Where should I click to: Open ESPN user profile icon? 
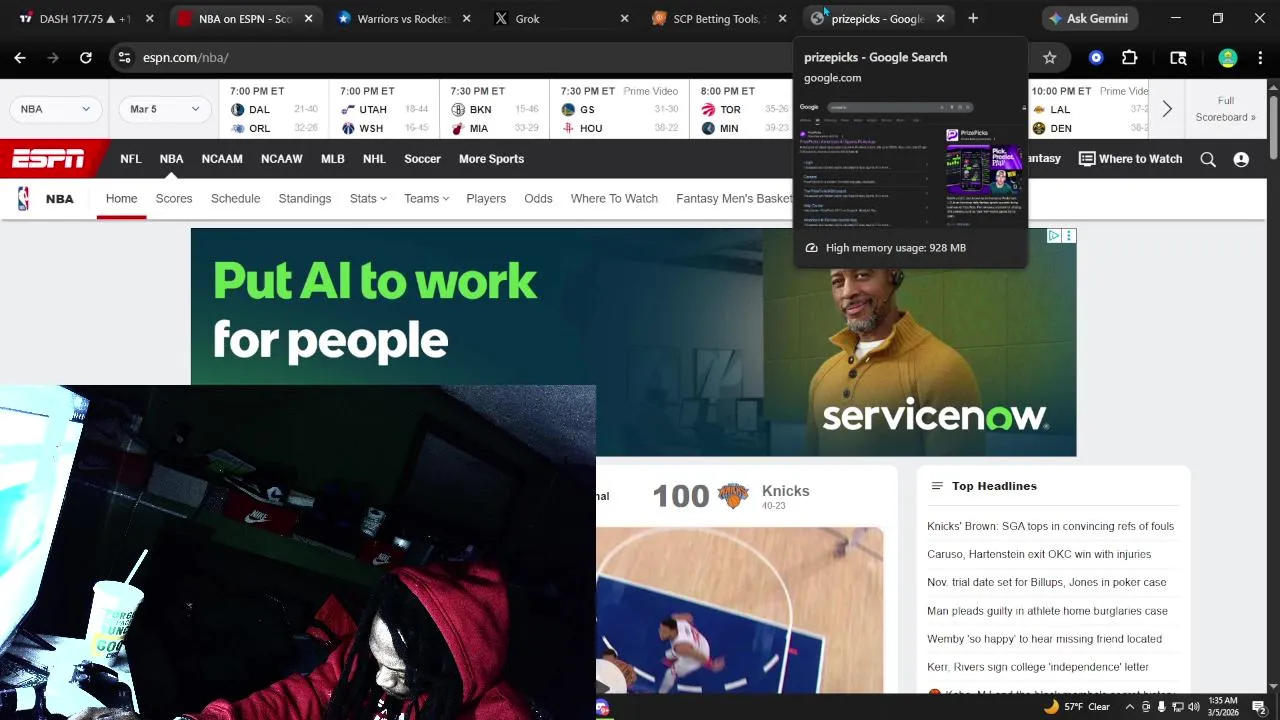click(x=1241, y=159)
